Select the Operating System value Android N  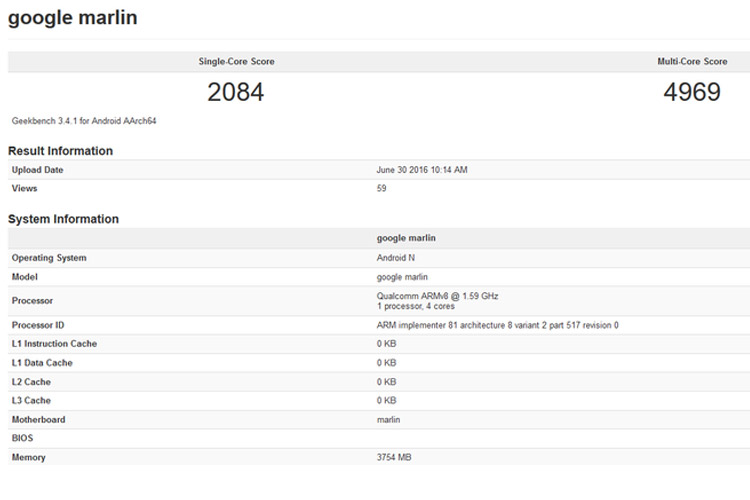399,258
